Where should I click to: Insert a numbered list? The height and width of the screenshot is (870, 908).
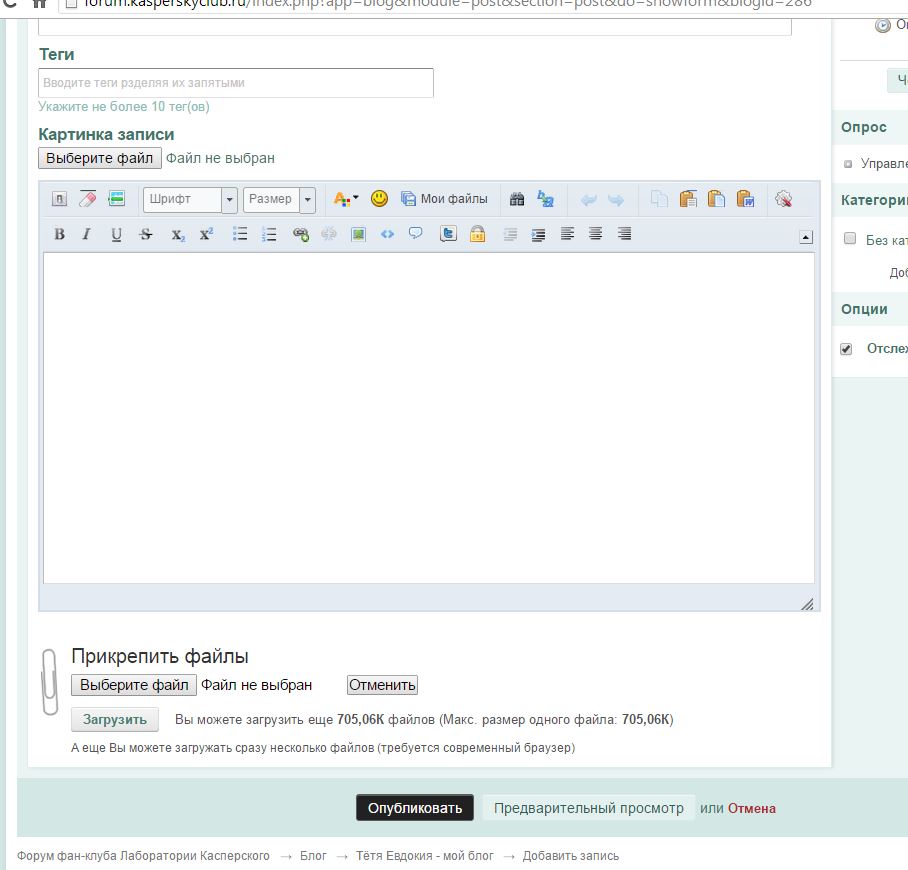[269, 234]
